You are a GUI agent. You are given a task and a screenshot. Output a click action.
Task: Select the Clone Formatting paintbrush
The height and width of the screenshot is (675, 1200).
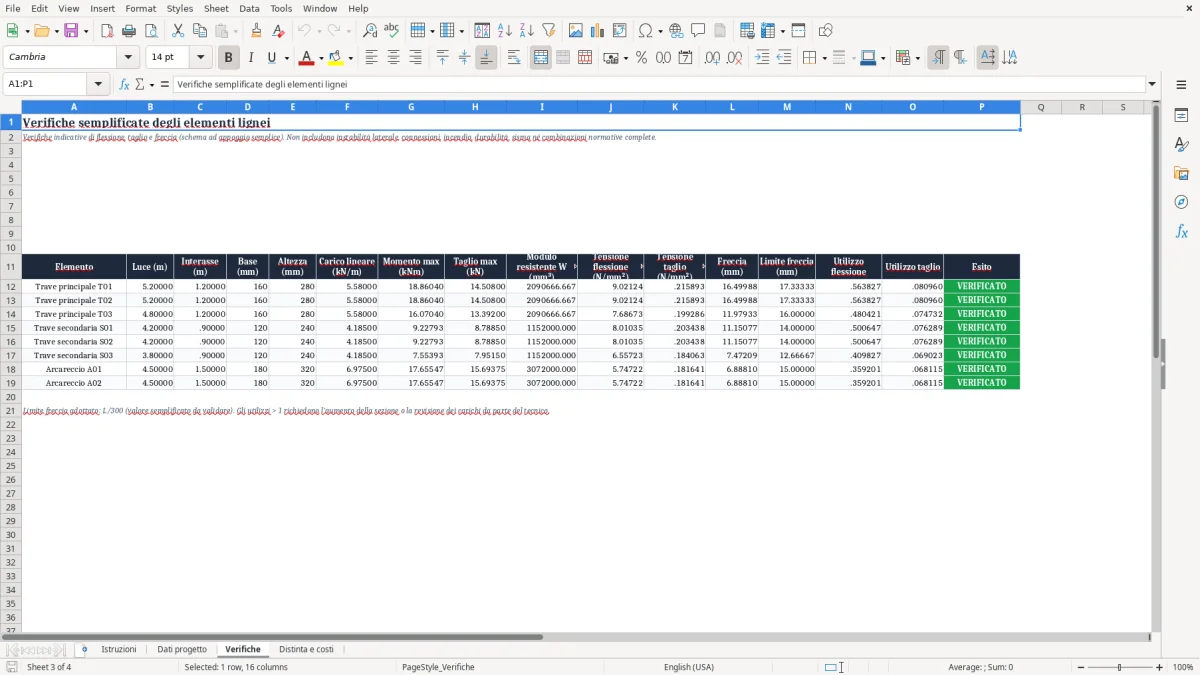coord(256,31)
